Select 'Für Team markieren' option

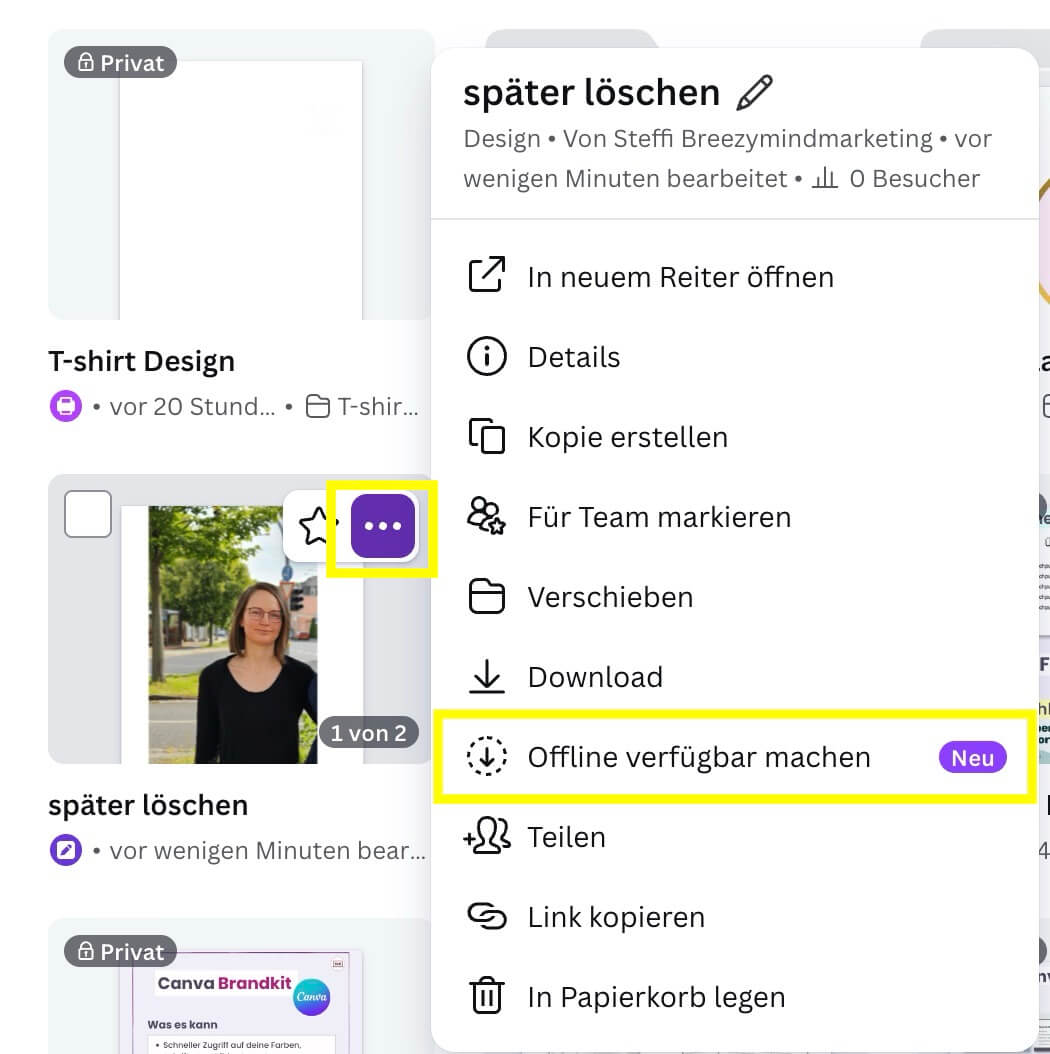pos(659,517)
